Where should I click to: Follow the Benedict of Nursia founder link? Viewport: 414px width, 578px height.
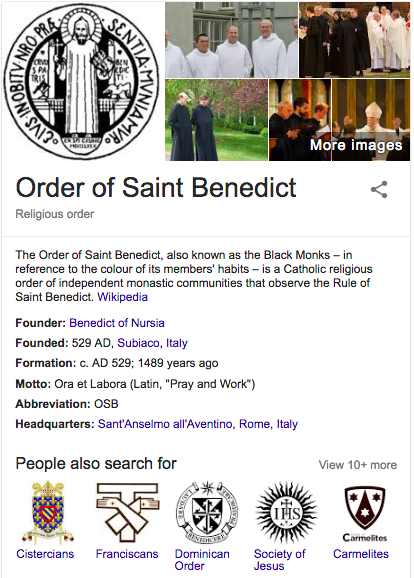[117, 323]
